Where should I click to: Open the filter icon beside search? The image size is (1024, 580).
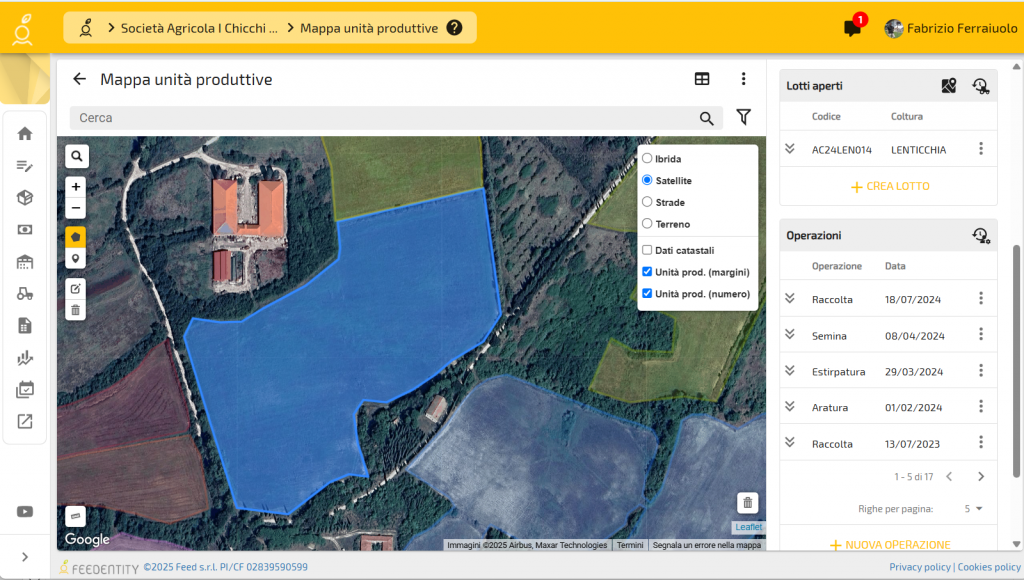coord(743,118)
